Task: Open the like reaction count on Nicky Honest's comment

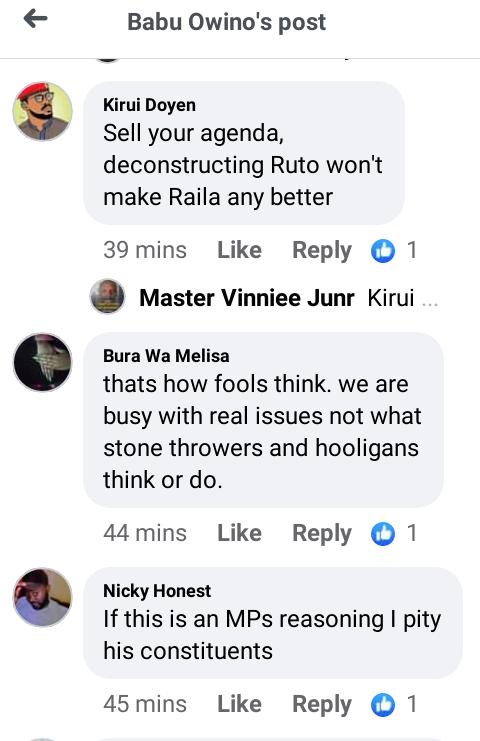Action: [394, 704]
